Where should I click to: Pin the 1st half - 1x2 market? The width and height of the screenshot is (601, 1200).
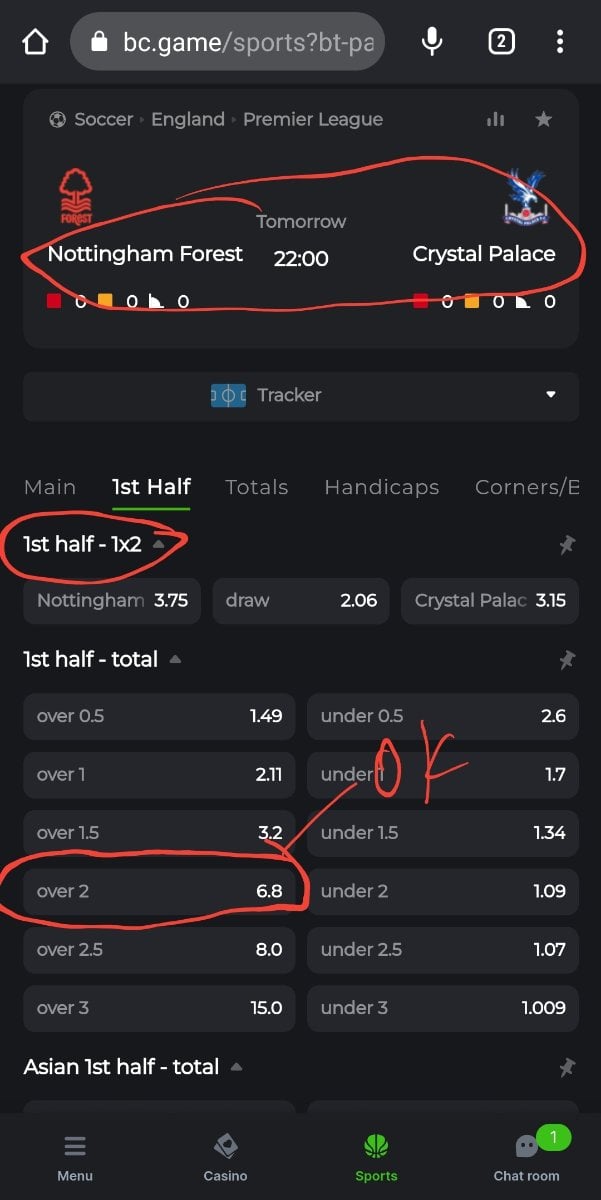567,544
